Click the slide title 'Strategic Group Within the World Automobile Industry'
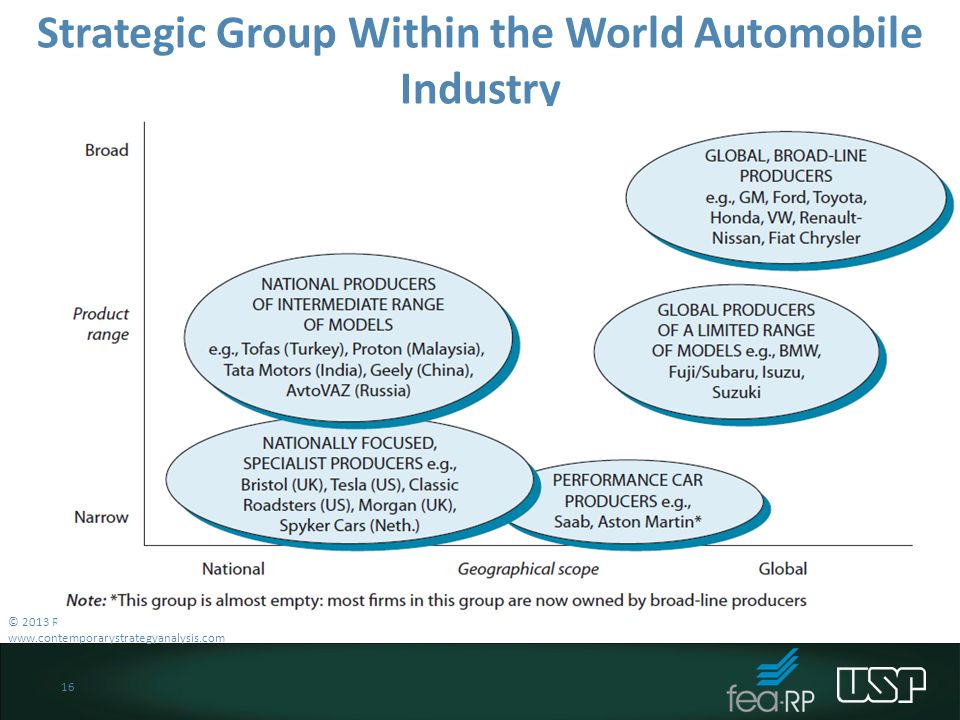Viewport: 960px width, 720px height. (x=479, y=58)
